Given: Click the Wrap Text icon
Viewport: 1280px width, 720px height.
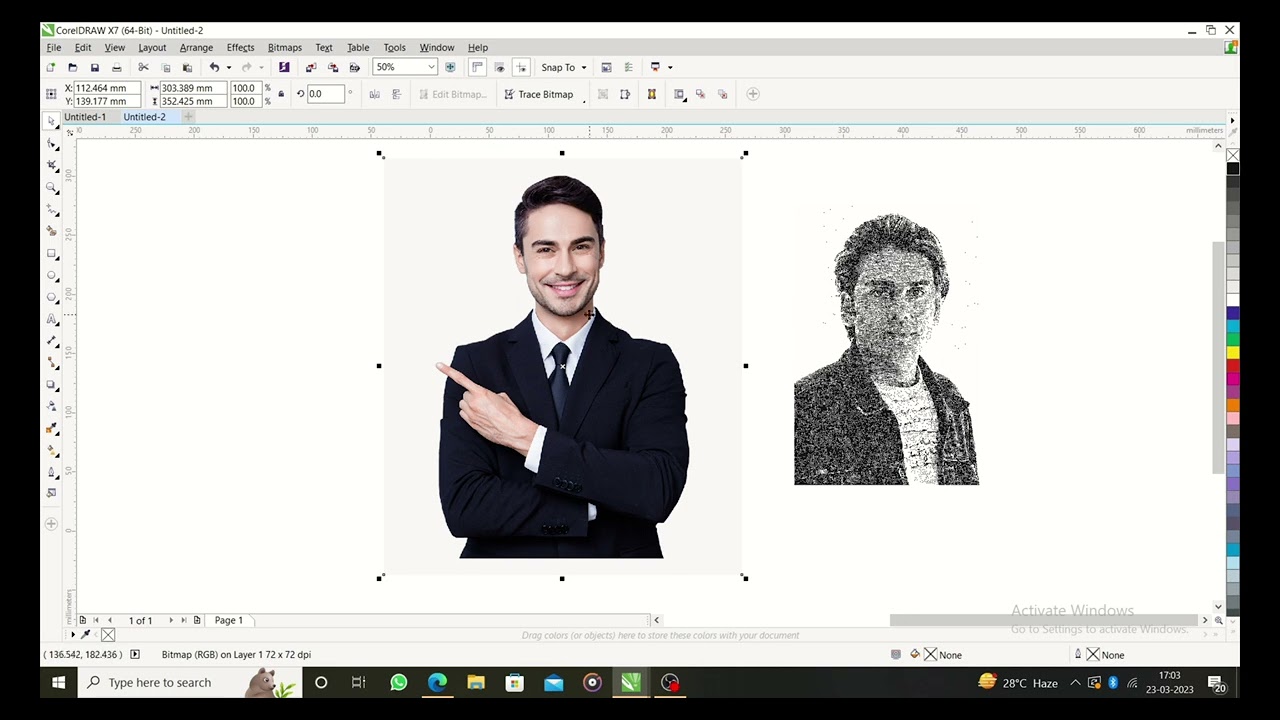Looking at the screenshot, I should tap(680, 94).
